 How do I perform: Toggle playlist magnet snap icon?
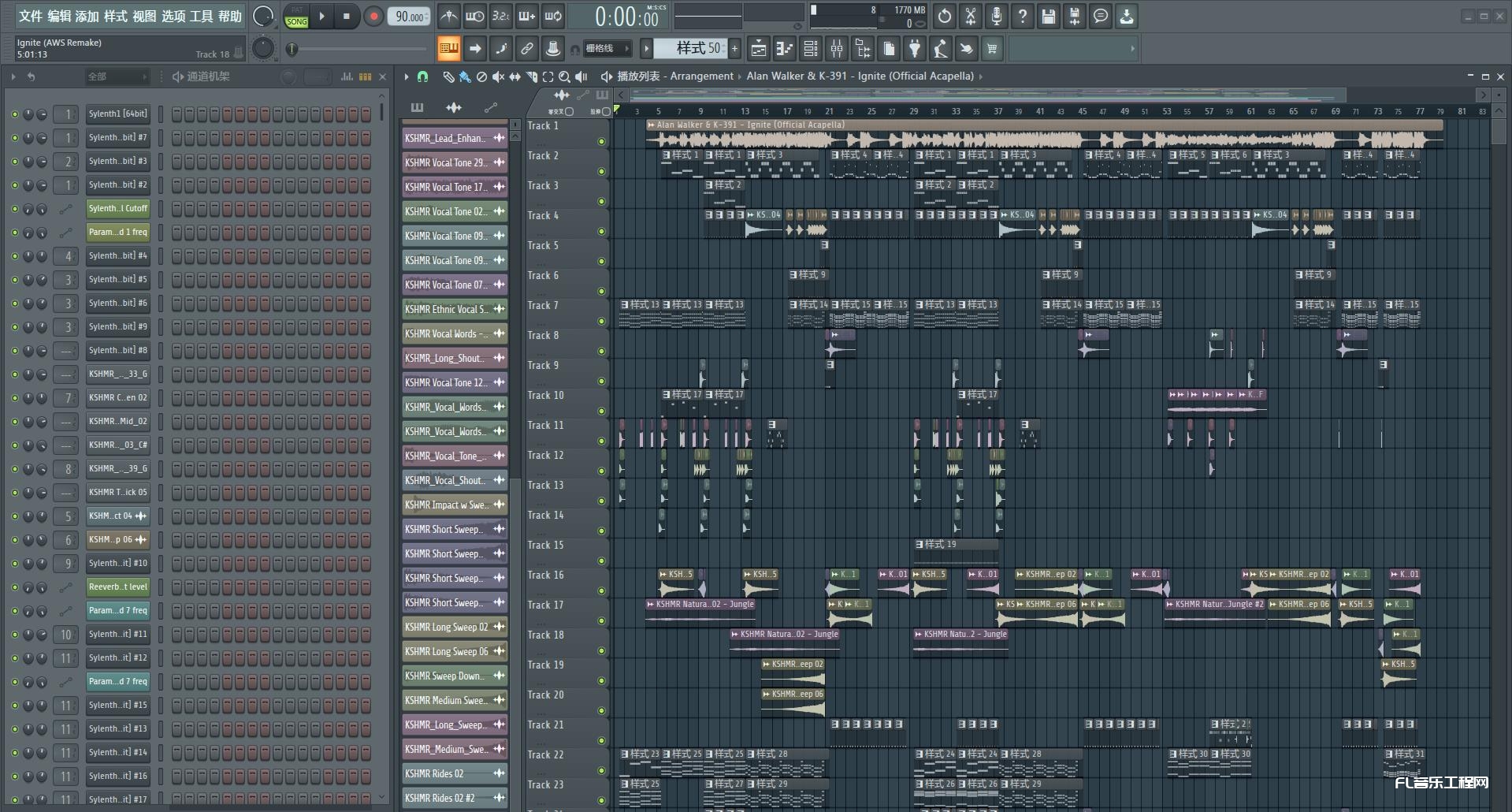coord(422,76)
